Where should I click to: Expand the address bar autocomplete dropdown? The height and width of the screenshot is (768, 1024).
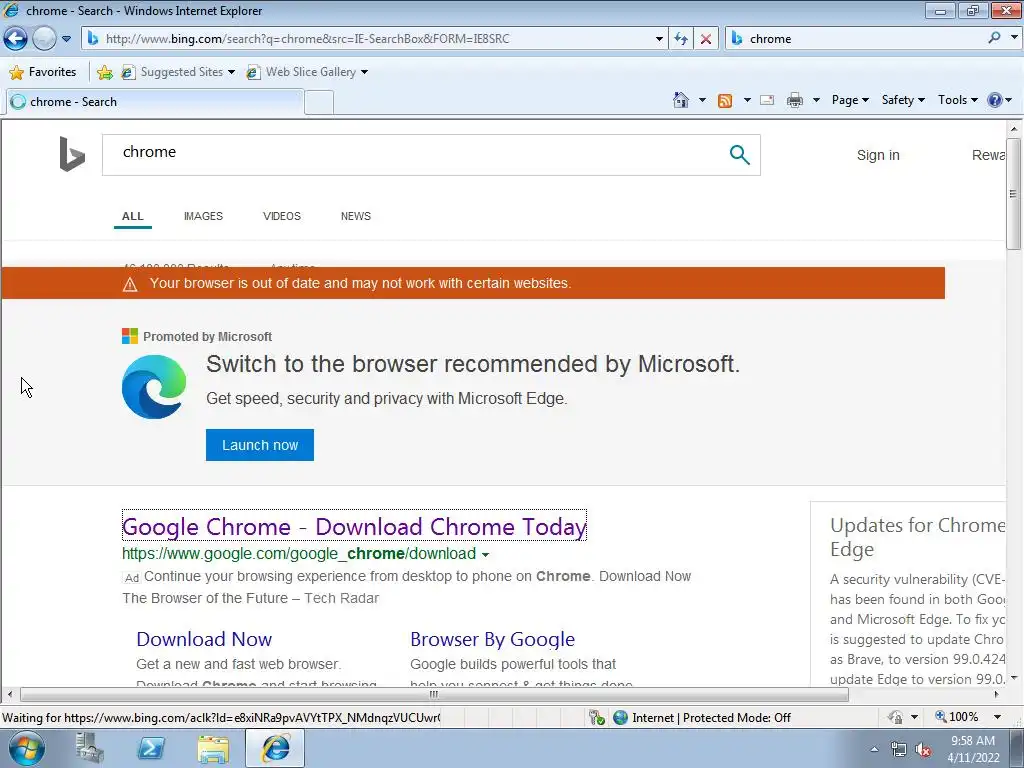coord(659,39)
